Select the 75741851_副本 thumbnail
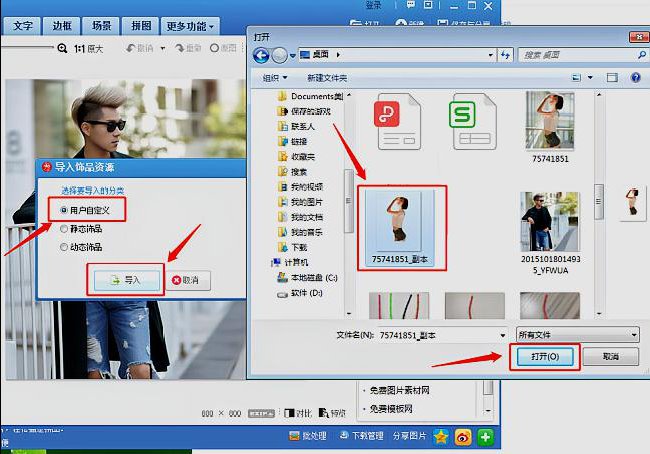 click(401, 227)
